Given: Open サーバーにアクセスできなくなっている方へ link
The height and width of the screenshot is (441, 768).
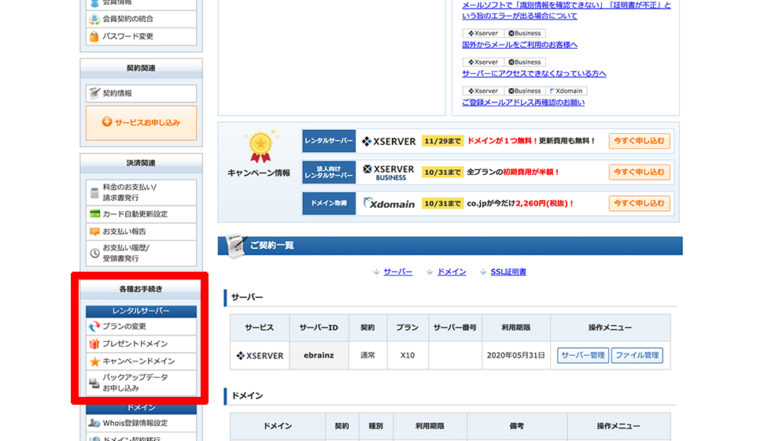Looking at the screenshot, I should 534,74.
